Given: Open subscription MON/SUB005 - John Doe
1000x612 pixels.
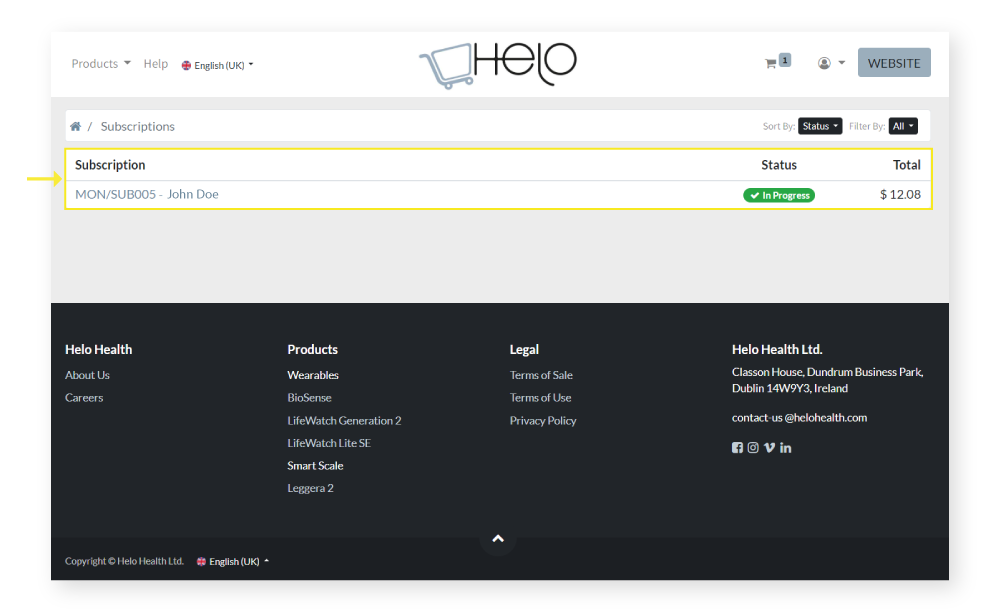Looking at the screenshot, I should click(x=147, y=194).
